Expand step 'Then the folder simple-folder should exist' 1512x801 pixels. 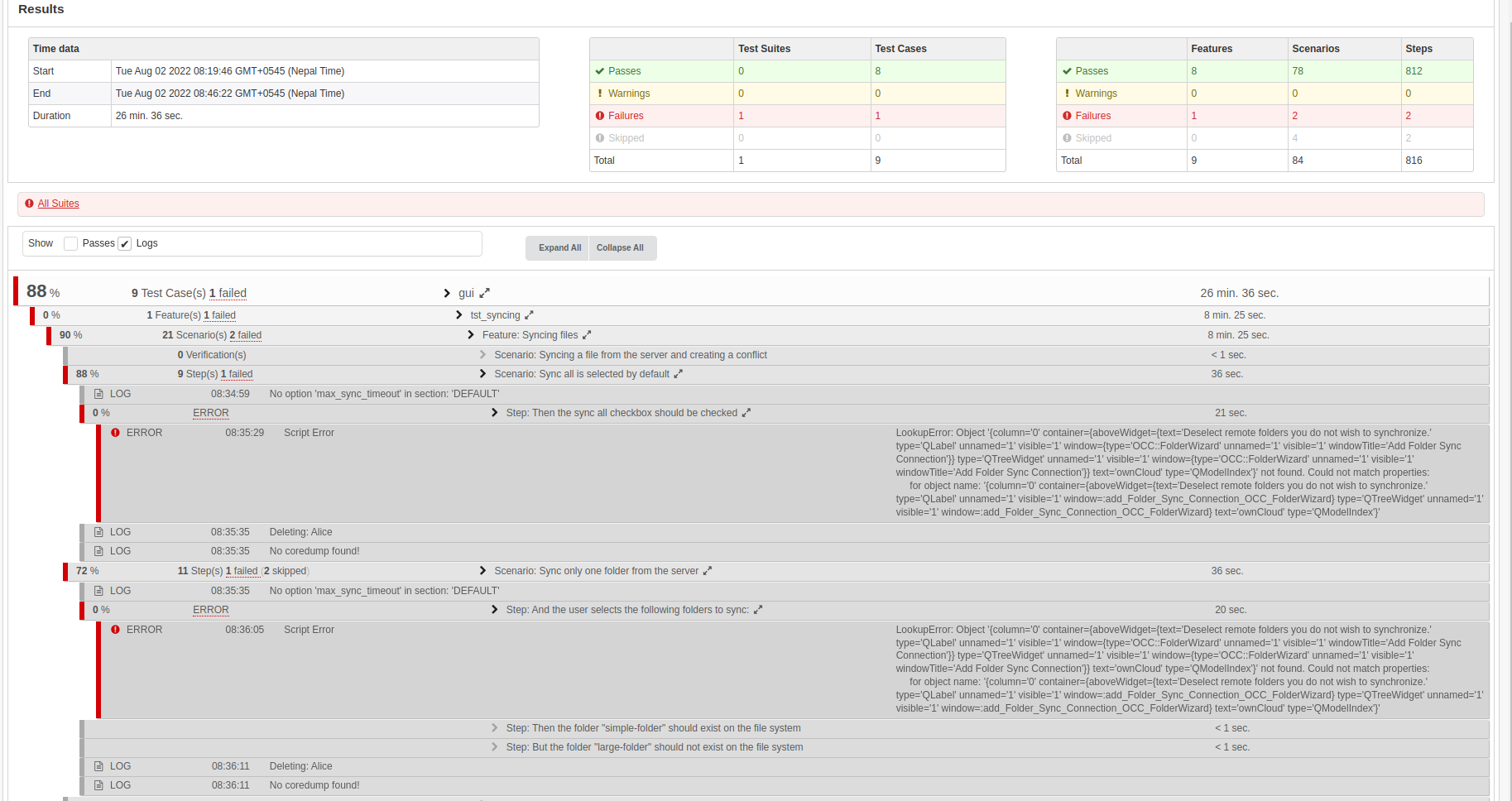495,727
